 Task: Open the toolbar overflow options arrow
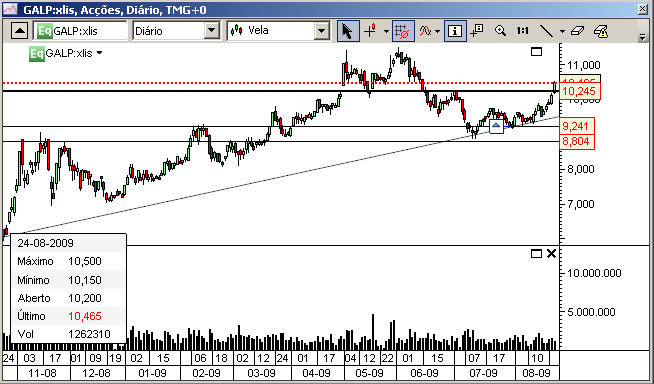[643, 38]
